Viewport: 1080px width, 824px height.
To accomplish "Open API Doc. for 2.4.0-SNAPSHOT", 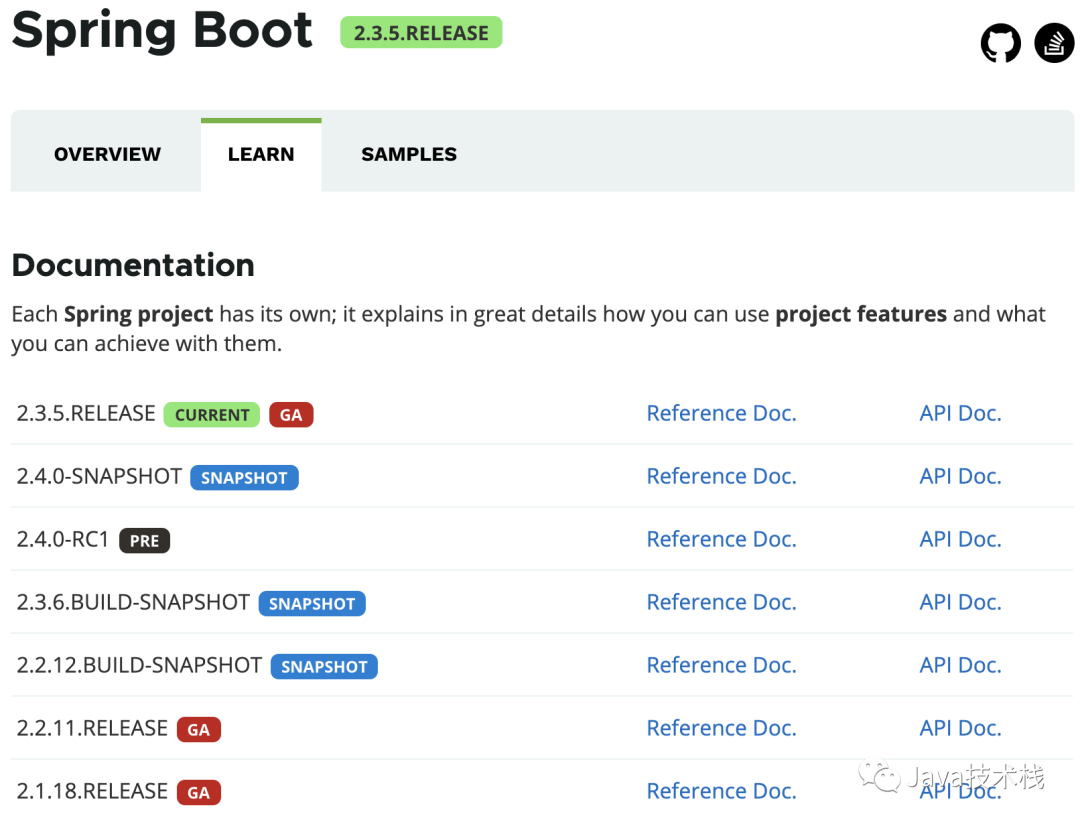I will click(x=960, y=476).
